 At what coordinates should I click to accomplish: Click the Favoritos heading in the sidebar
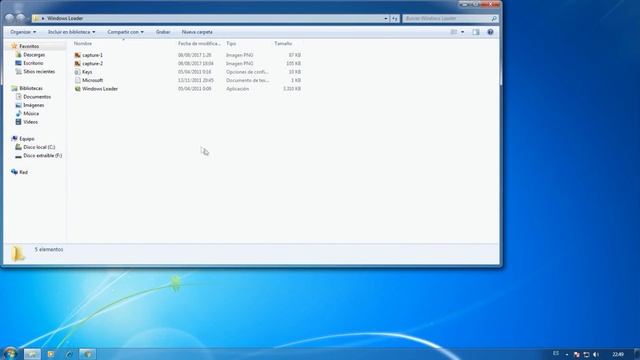(29, 47)
